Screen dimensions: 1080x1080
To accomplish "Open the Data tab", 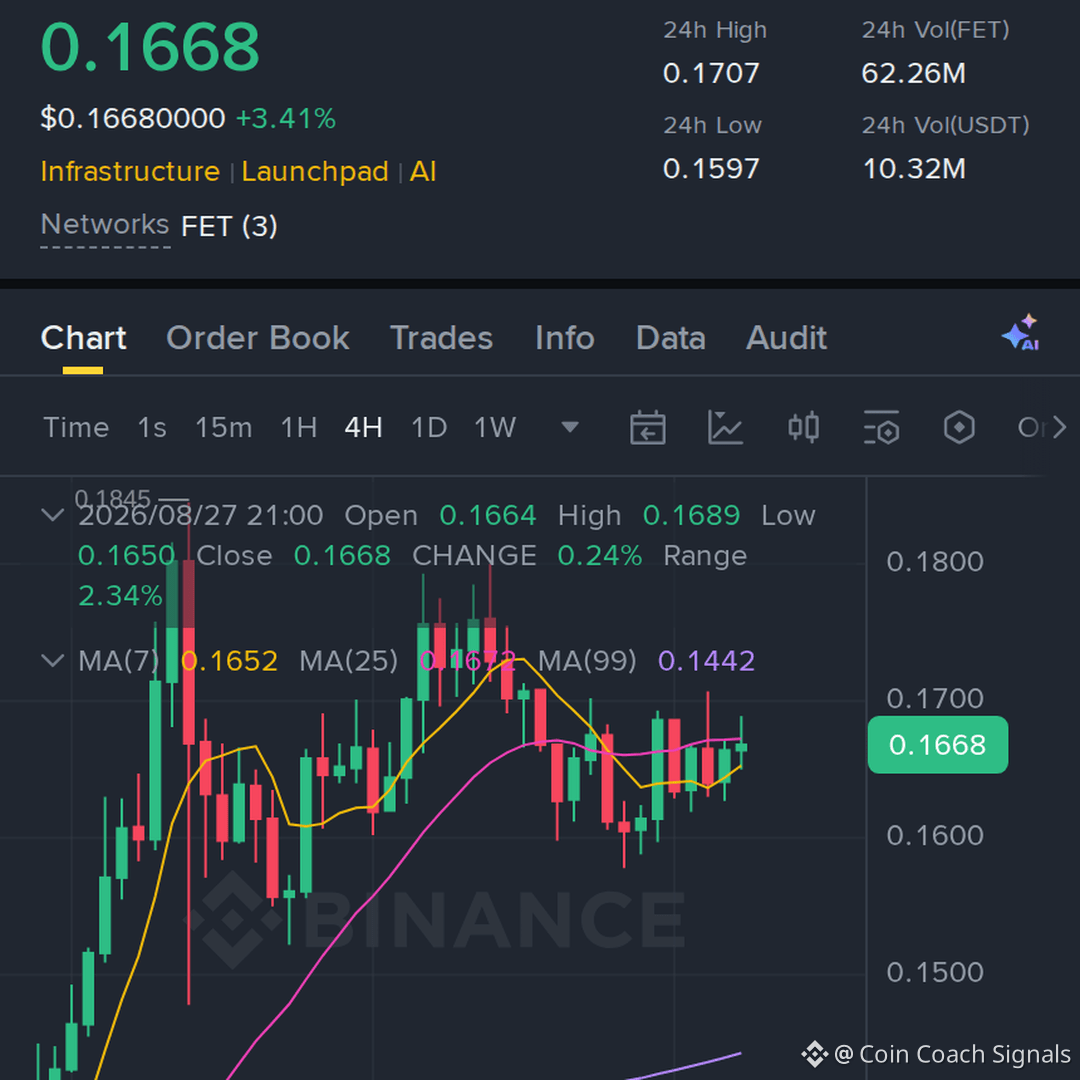I will coord(671,338).
